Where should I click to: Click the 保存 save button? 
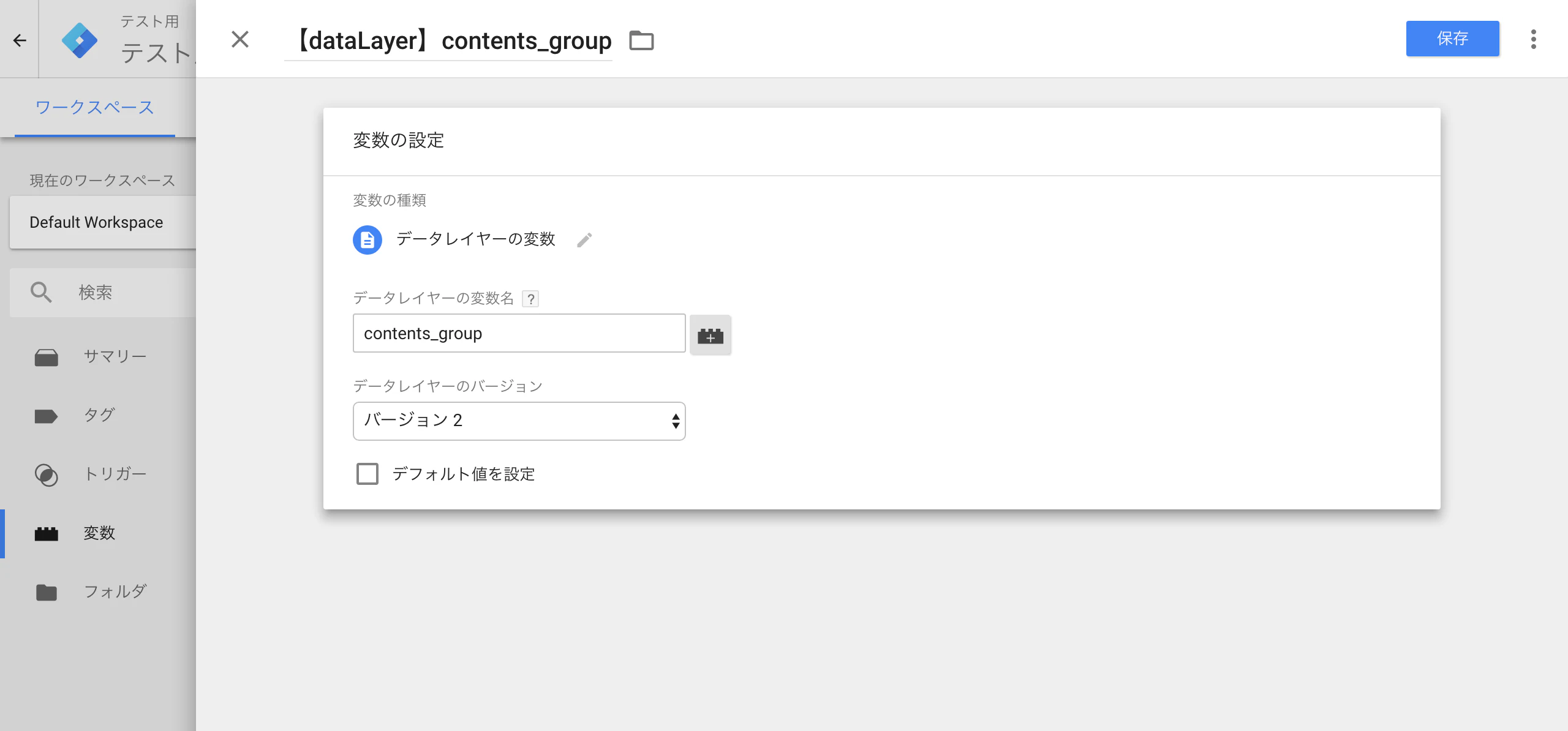[1452, 39]
